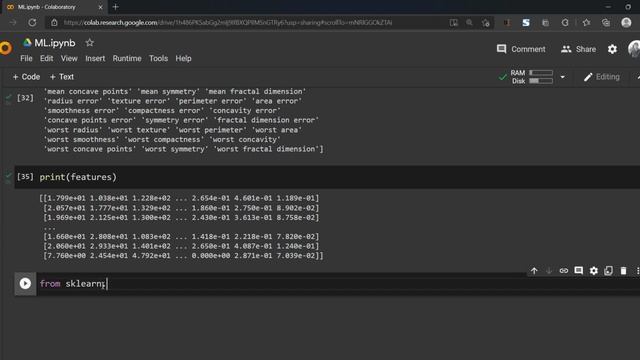
Task: Expand the RAM/Disk runtime dropdown arrow
Action: [x=562, y=77]
